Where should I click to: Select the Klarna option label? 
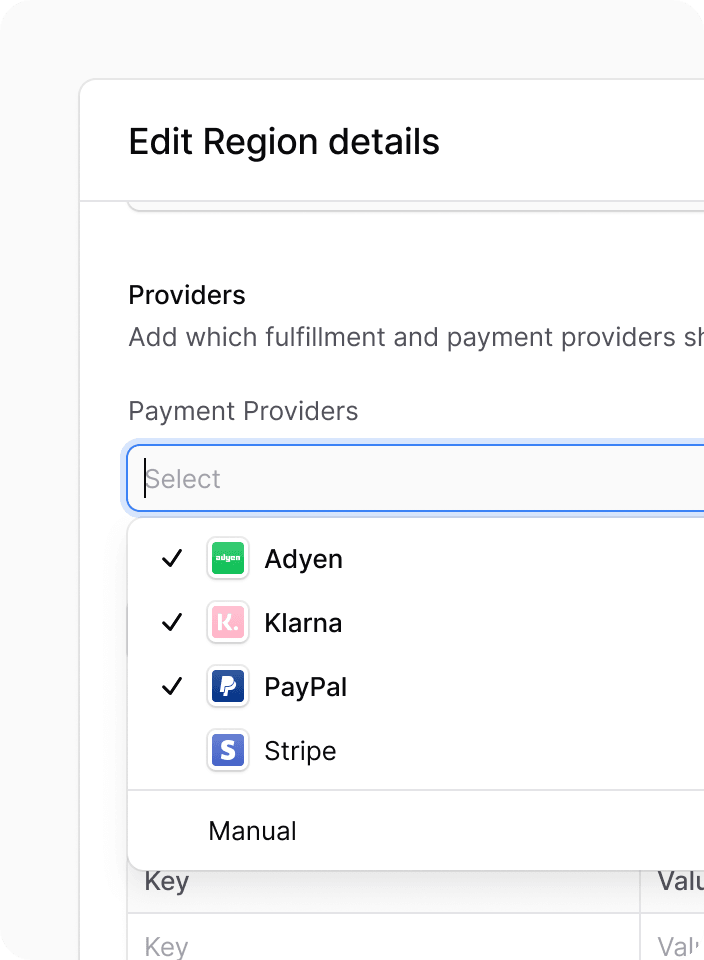303,623
